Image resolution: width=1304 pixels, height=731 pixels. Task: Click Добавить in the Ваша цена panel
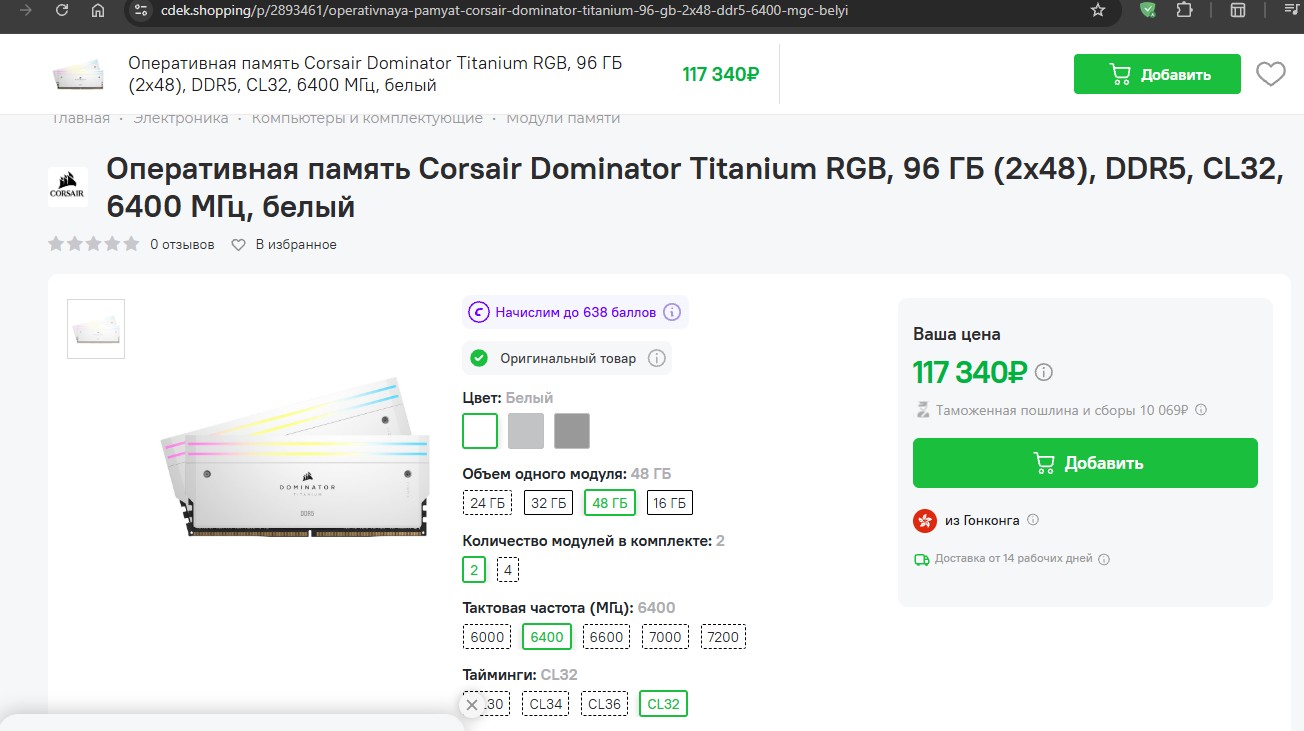tap(1085, 463)
